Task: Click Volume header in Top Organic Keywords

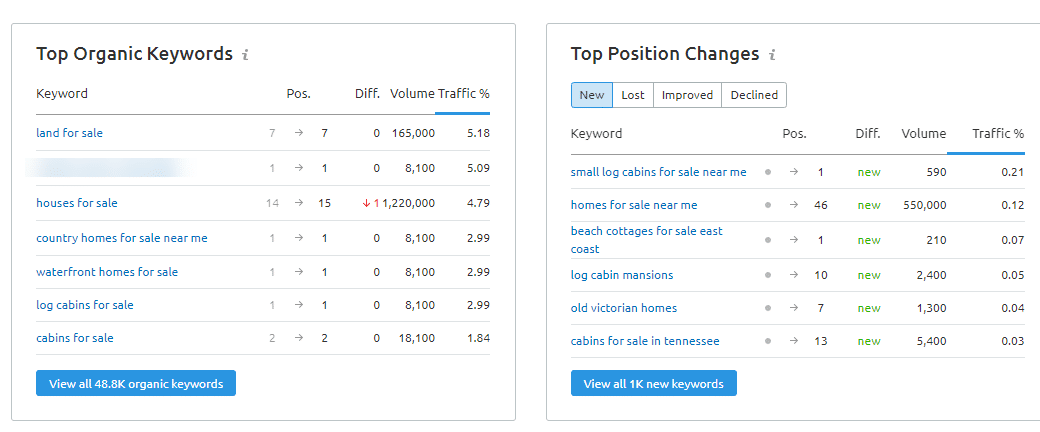Action: 413,94
